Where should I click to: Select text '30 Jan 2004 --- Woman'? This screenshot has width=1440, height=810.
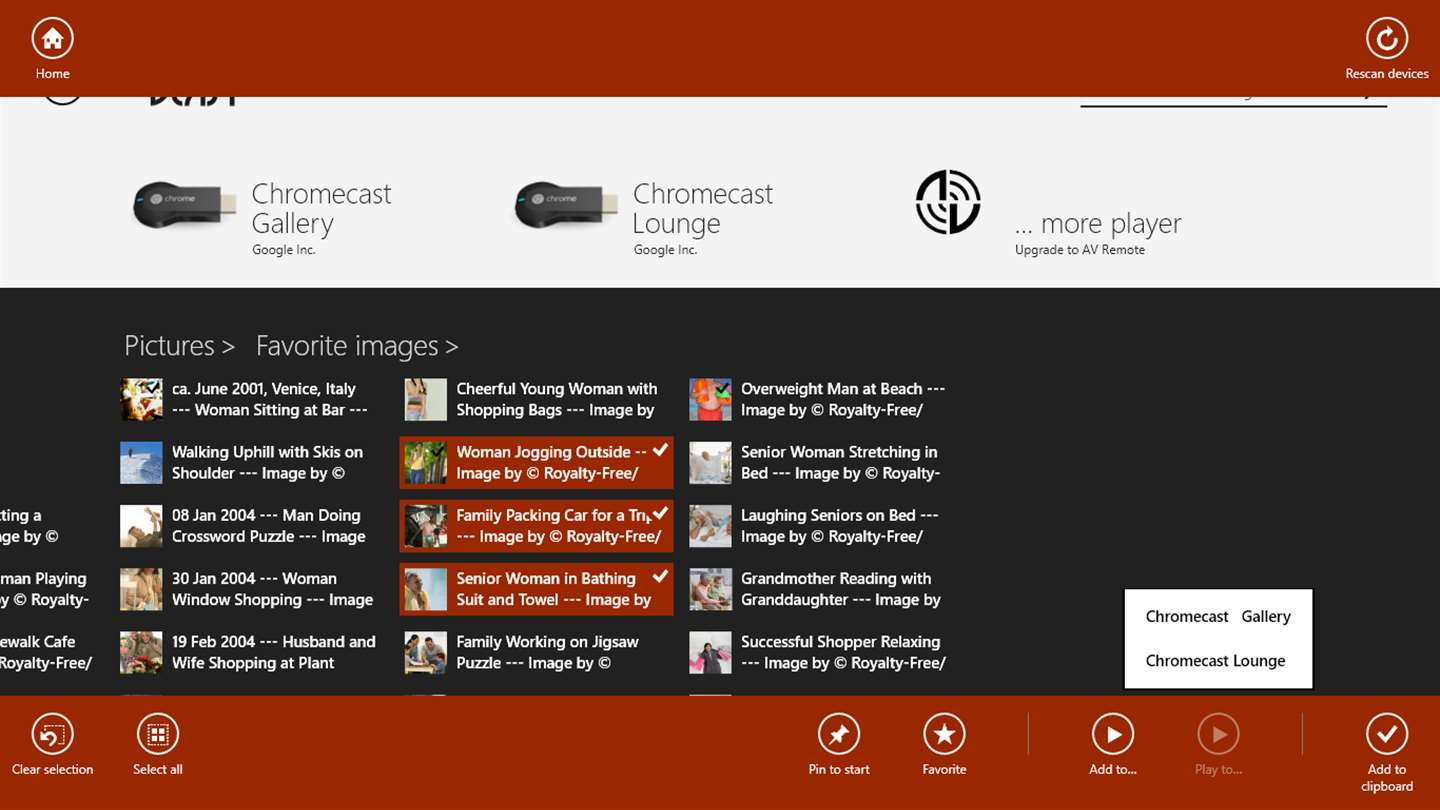[x=254, y=579]
